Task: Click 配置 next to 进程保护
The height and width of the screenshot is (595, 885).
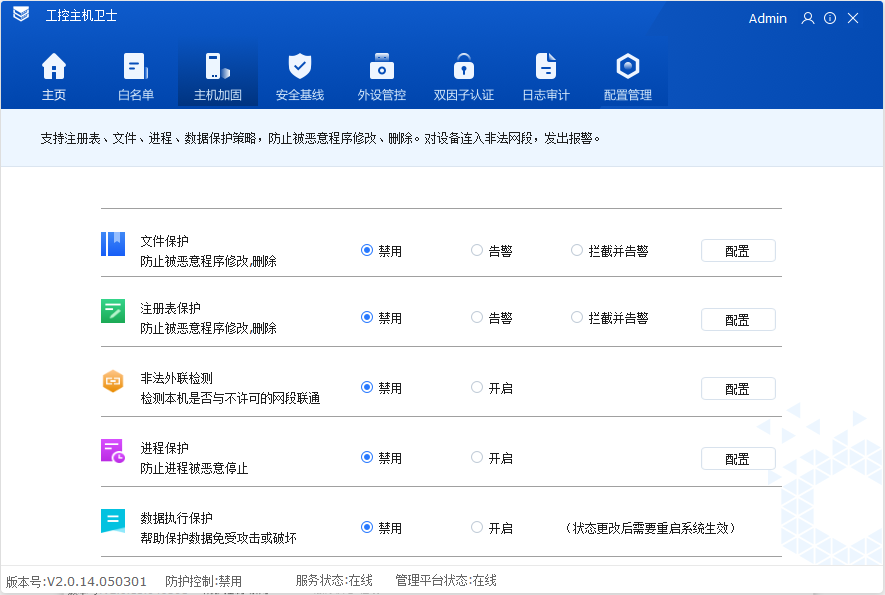Action: 738,458
